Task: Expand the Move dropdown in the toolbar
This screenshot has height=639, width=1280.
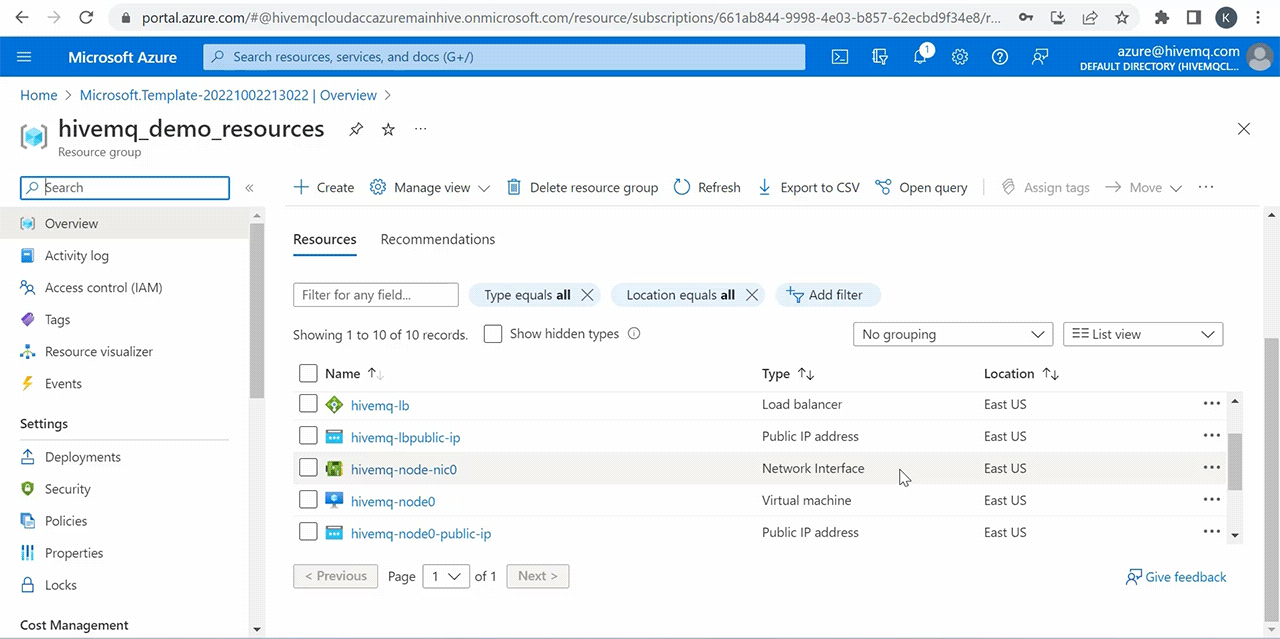Action: point(1143,187)
